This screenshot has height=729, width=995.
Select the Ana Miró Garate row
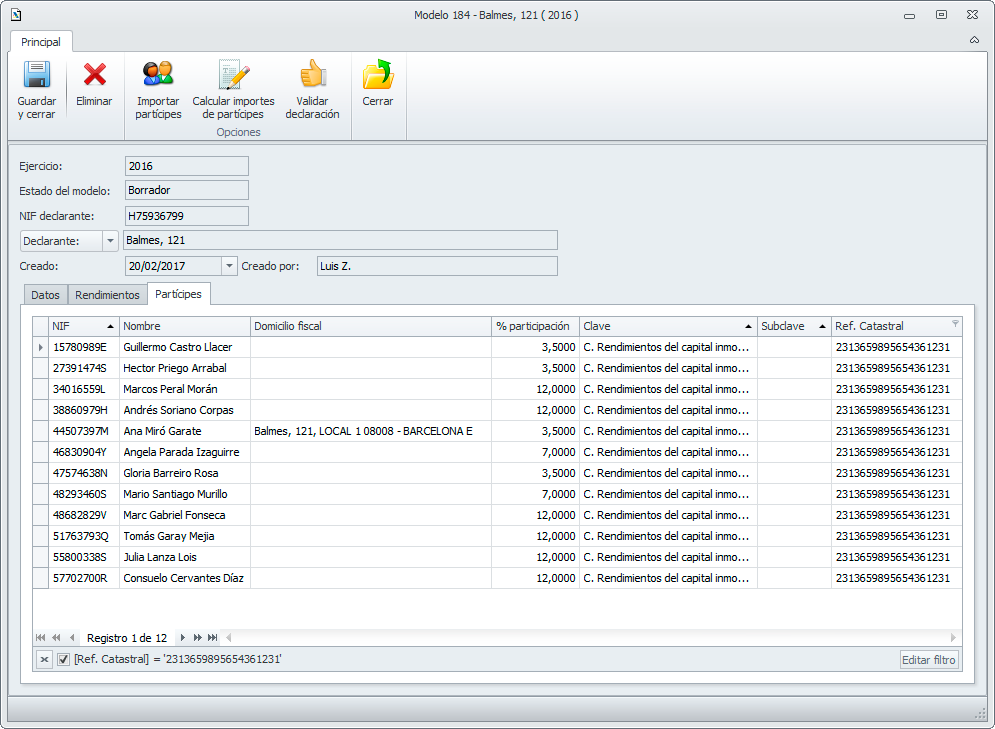coord(162,431)
